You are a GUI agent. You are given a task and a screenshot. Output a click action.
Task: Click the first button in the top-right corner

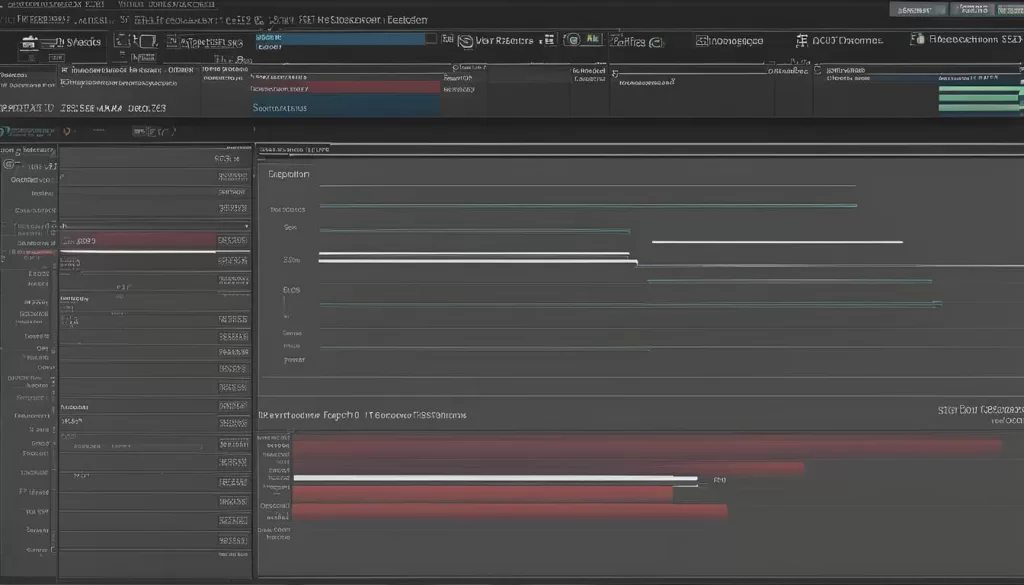919,9
